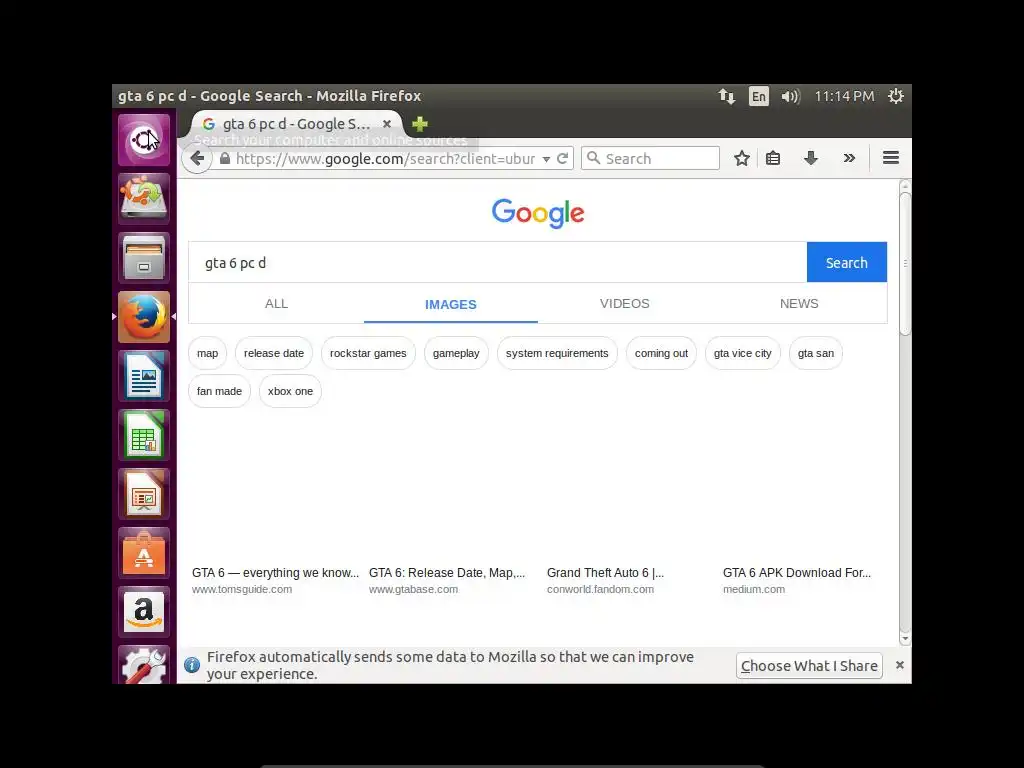The image size is (1024, 768).
Task: Click the page vertical scrollbar thumb
Action: point(904,263)
